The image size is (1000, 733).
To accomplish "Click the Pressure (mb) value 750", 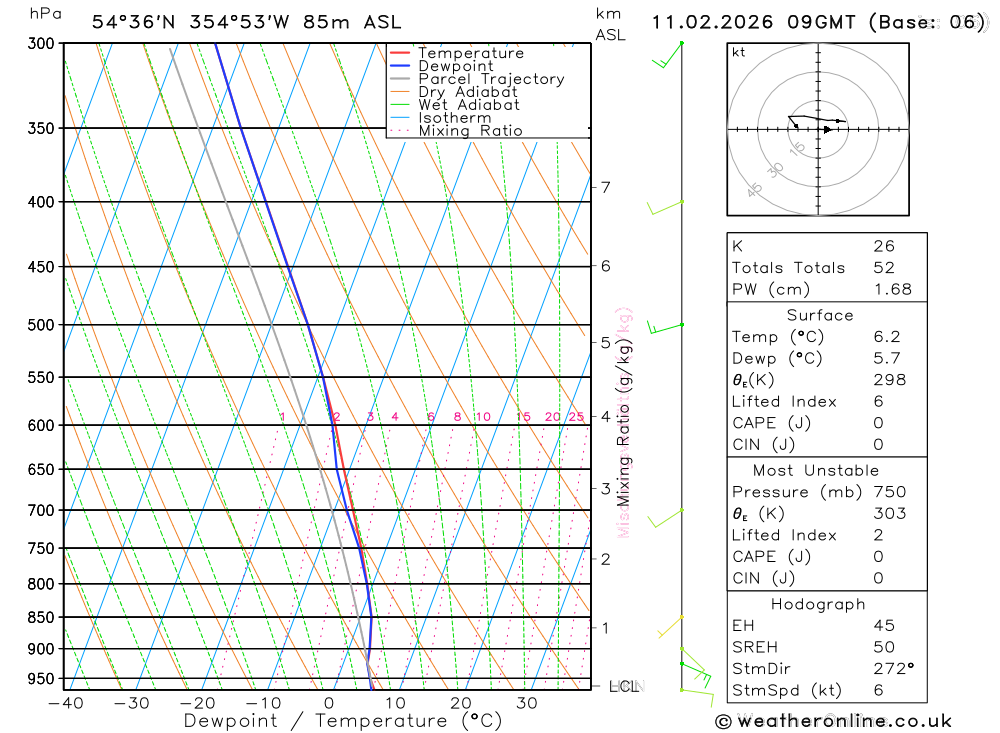I will pyautogui.click(x=889, y=492).
